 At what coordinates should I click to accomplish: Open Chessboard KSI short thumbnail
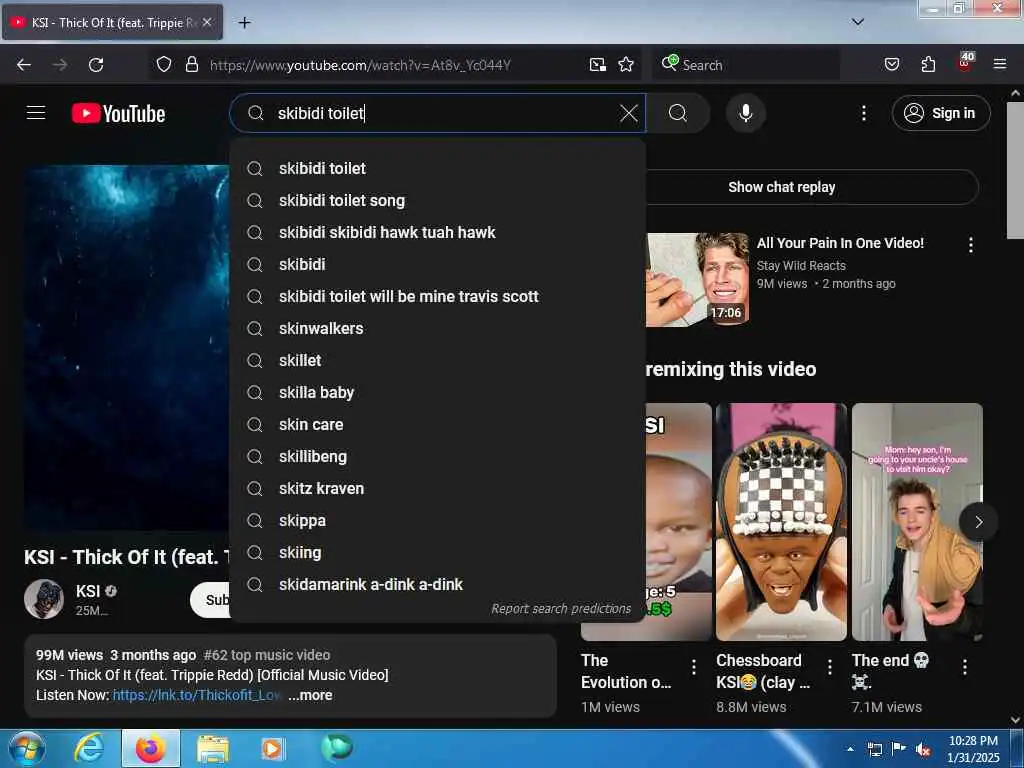(781, 522)
